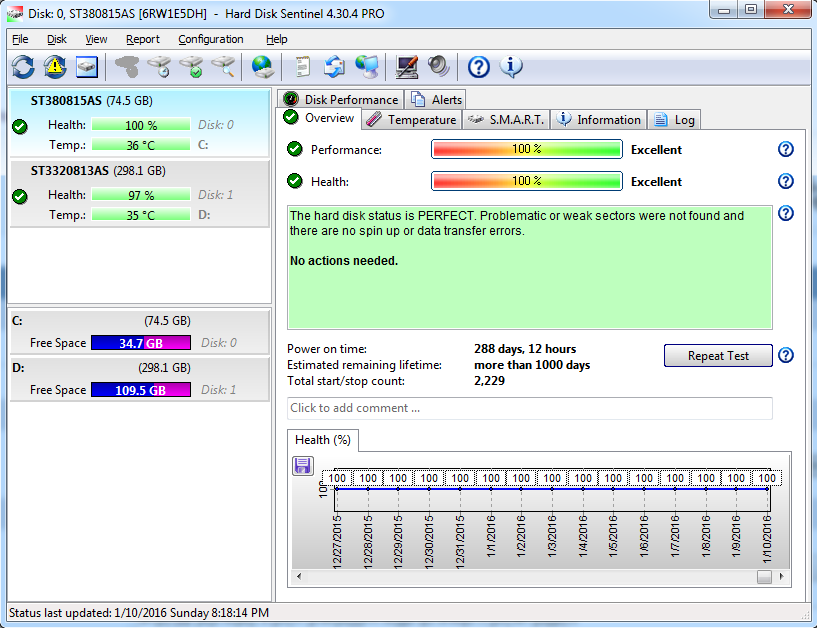Open the Configuration menu

pos(210,39)
